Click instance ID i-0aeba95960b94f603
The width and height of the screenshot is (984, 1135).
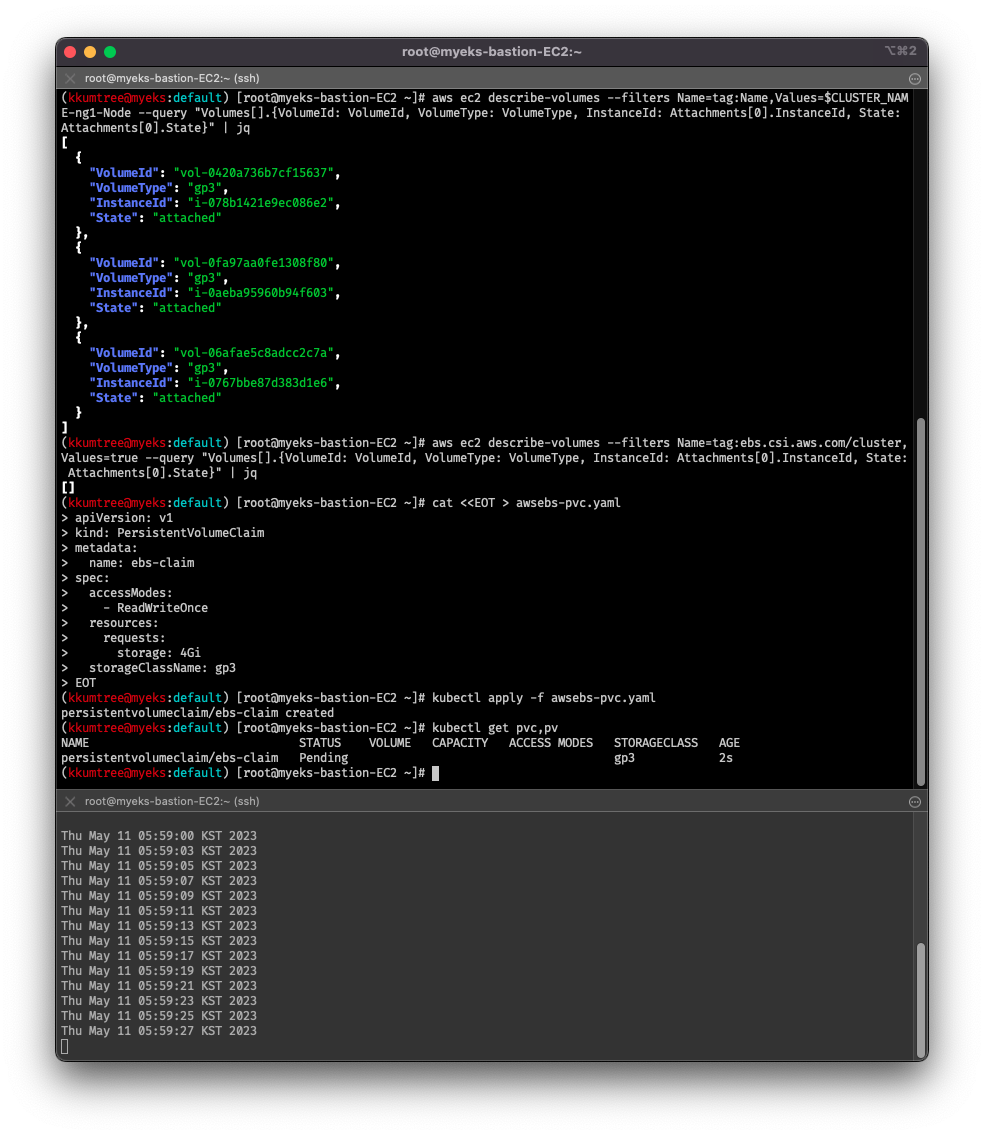(261, 293)
